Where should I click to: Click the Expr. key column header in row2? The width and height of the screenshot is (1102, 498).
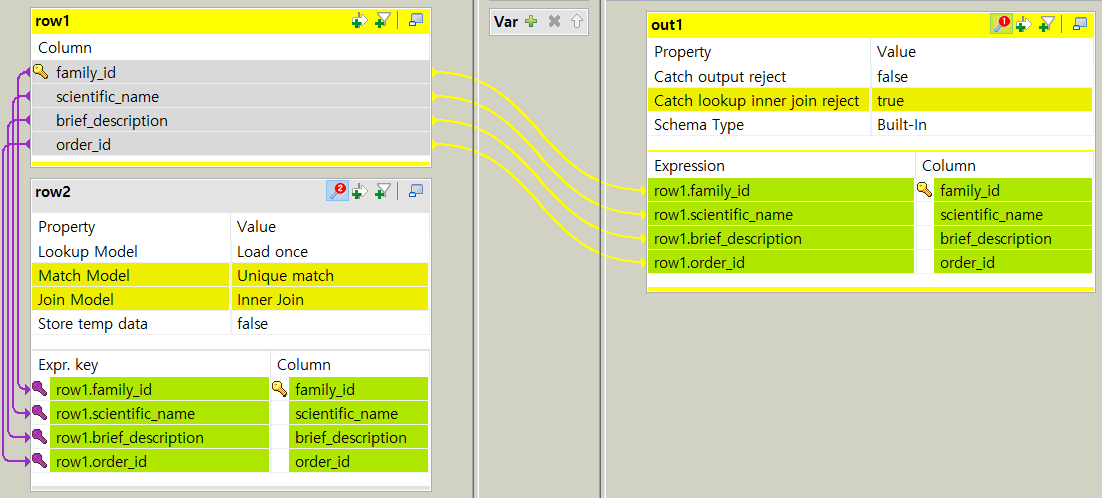[x=68, y=365]
